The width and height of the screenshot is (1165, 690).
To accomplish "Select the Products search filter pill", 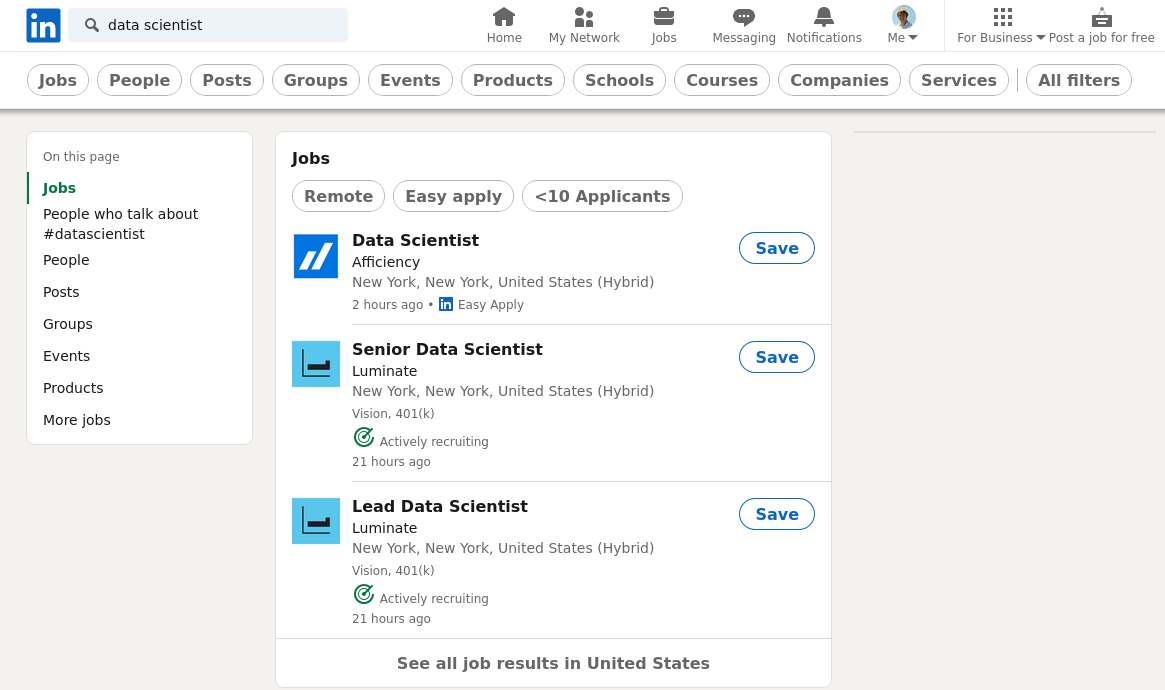I will pos(513,80).
